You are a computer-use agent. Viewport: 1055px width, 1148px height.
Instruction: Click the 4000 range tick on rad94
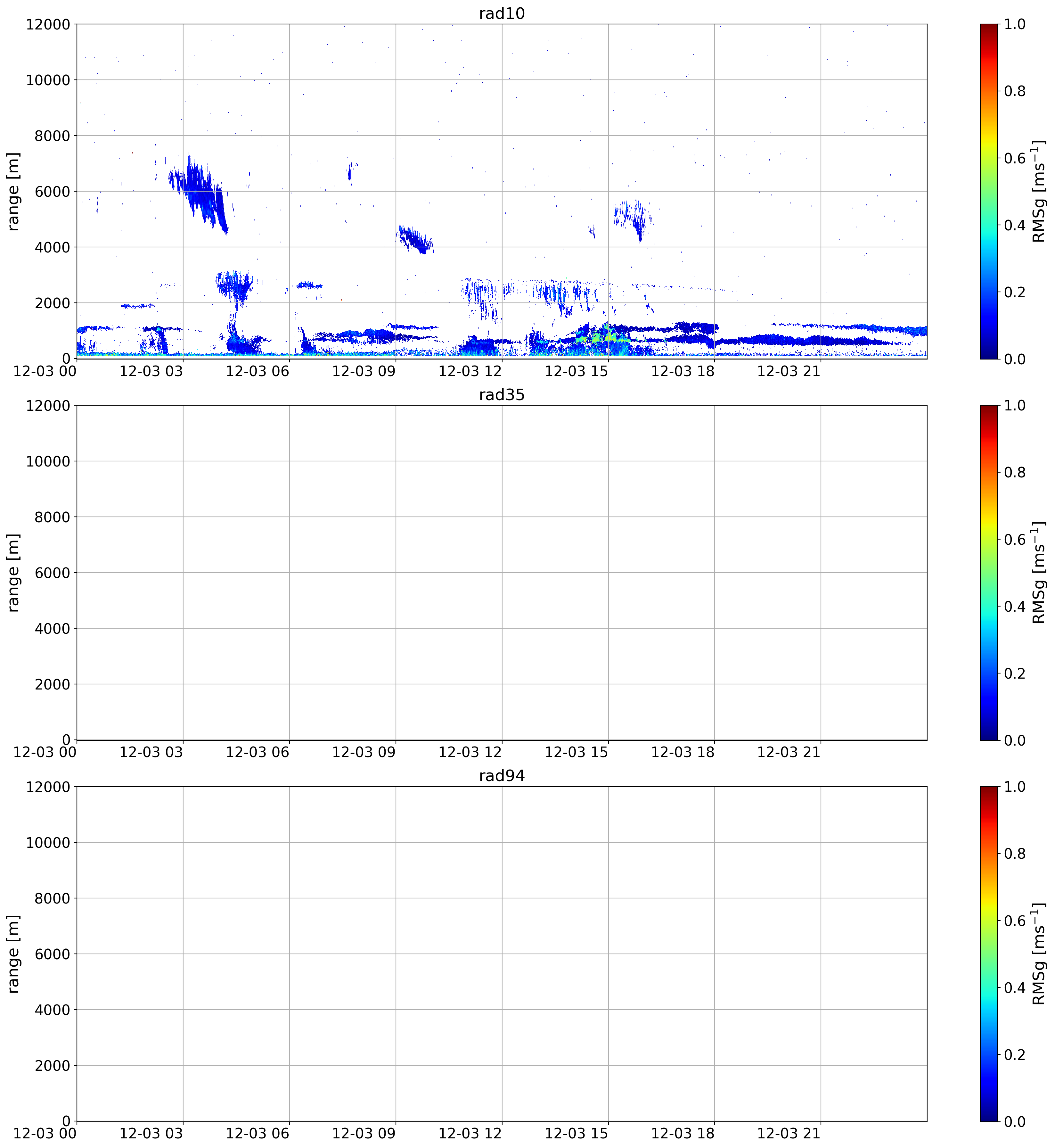click(x=53, y=1010)
